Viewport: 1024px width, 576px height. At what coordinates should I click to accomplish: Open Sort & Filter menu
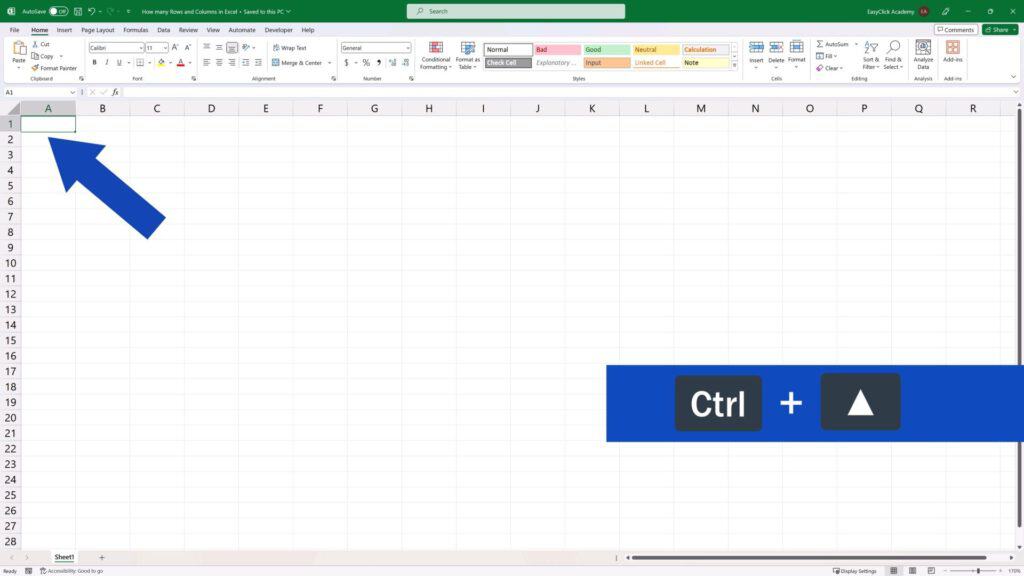pyautogui.click(x=871, y=56)
